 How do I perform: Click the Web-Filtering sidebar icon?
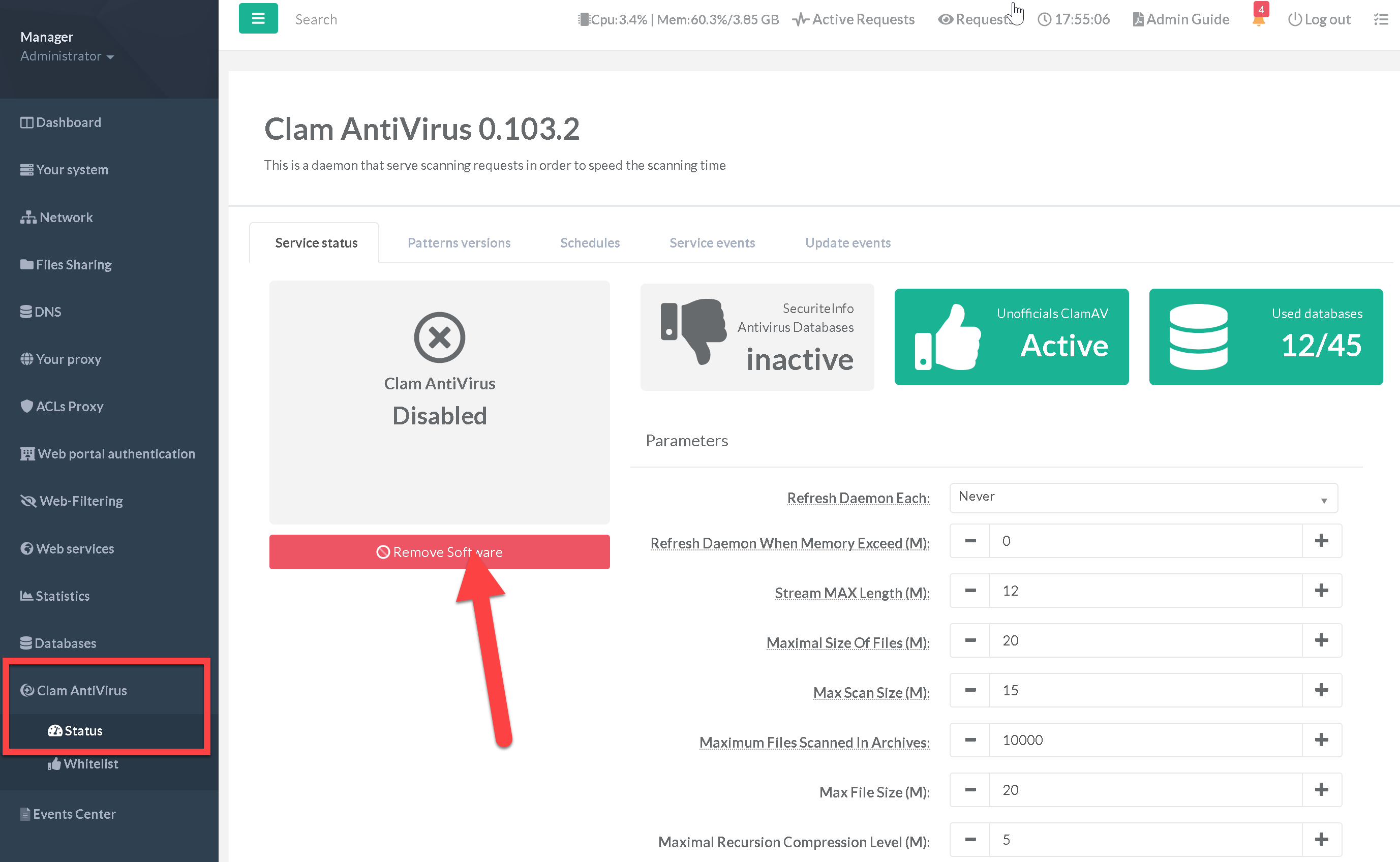click(26, 501)
